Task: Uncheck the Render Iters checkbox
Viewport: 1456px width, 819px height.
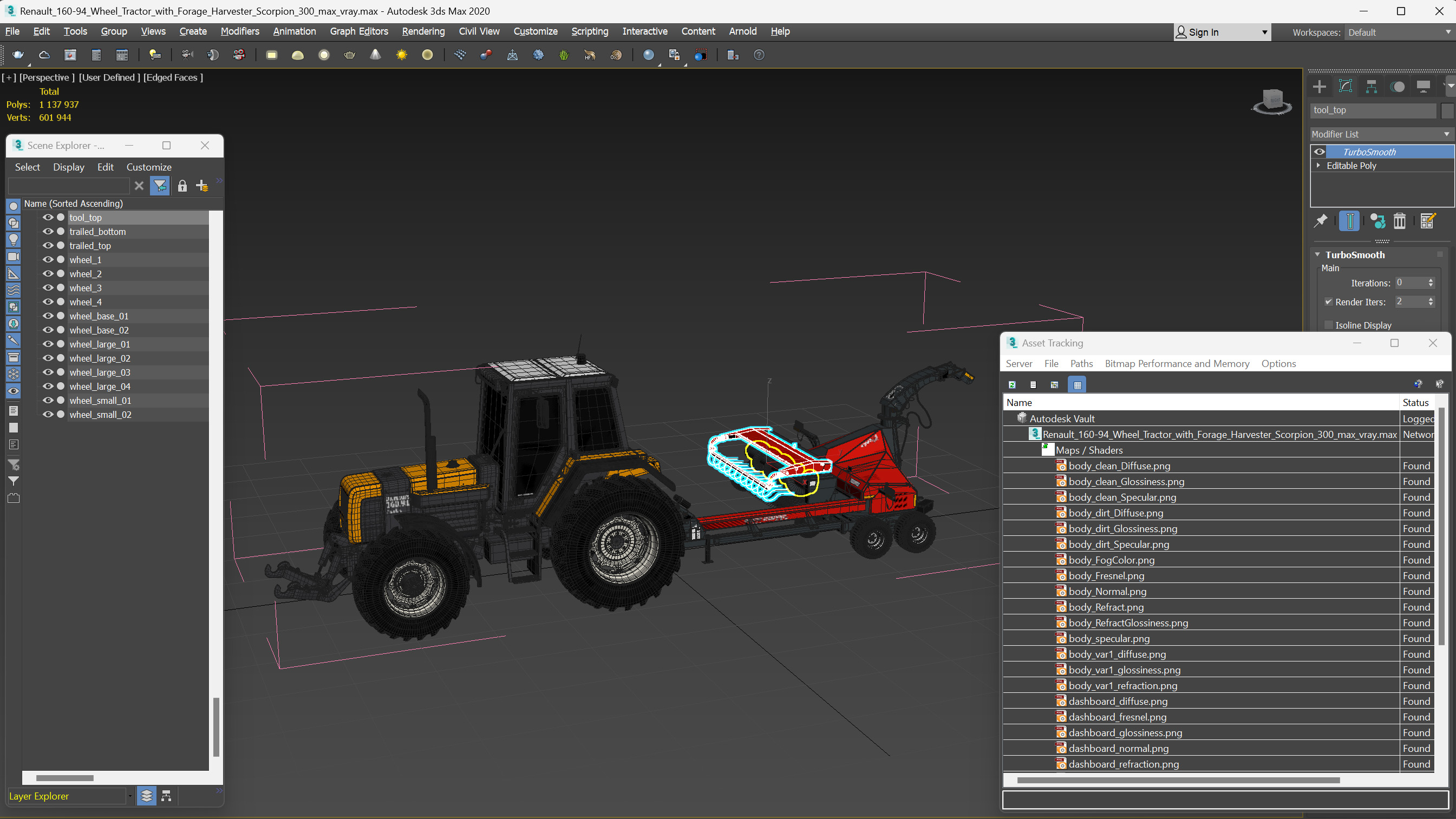Action: coord(1329,302)
